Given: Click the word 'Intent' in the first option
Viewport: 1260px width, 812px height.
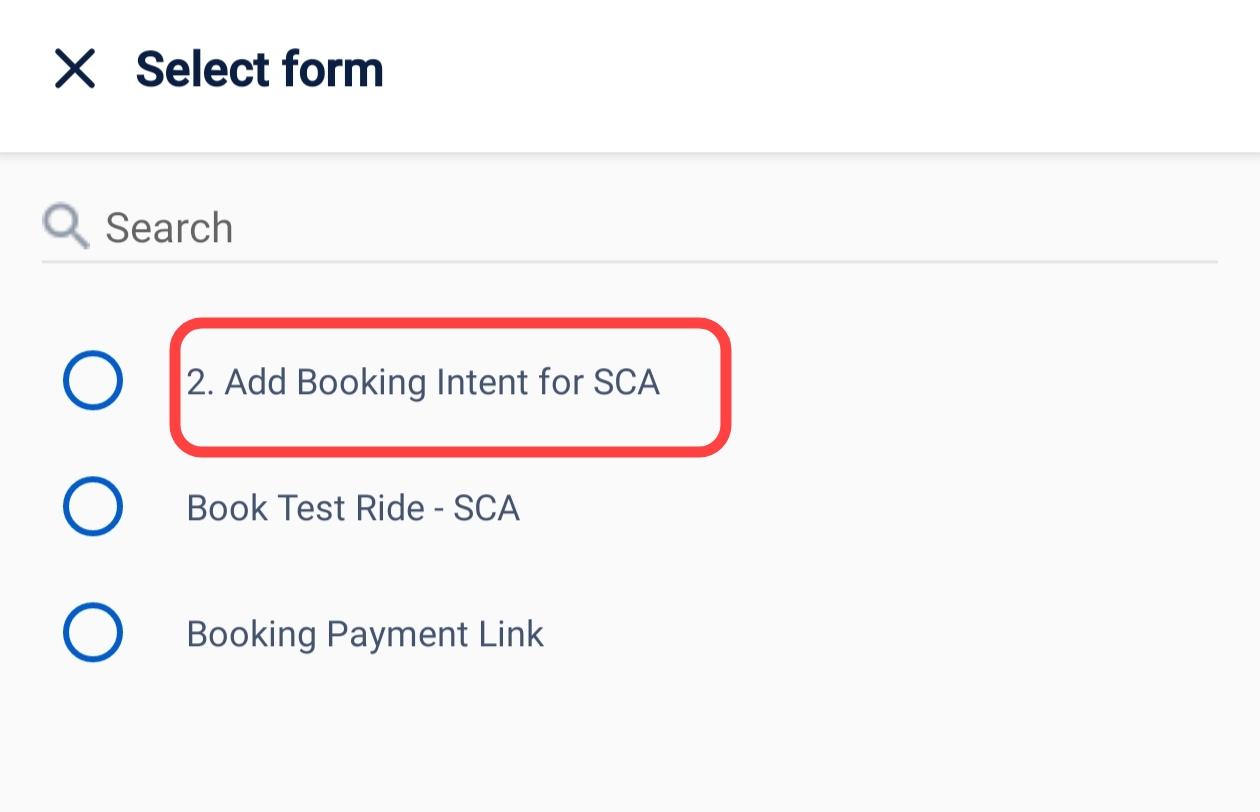Looking at the screenshot, I should tap(472, 382).
